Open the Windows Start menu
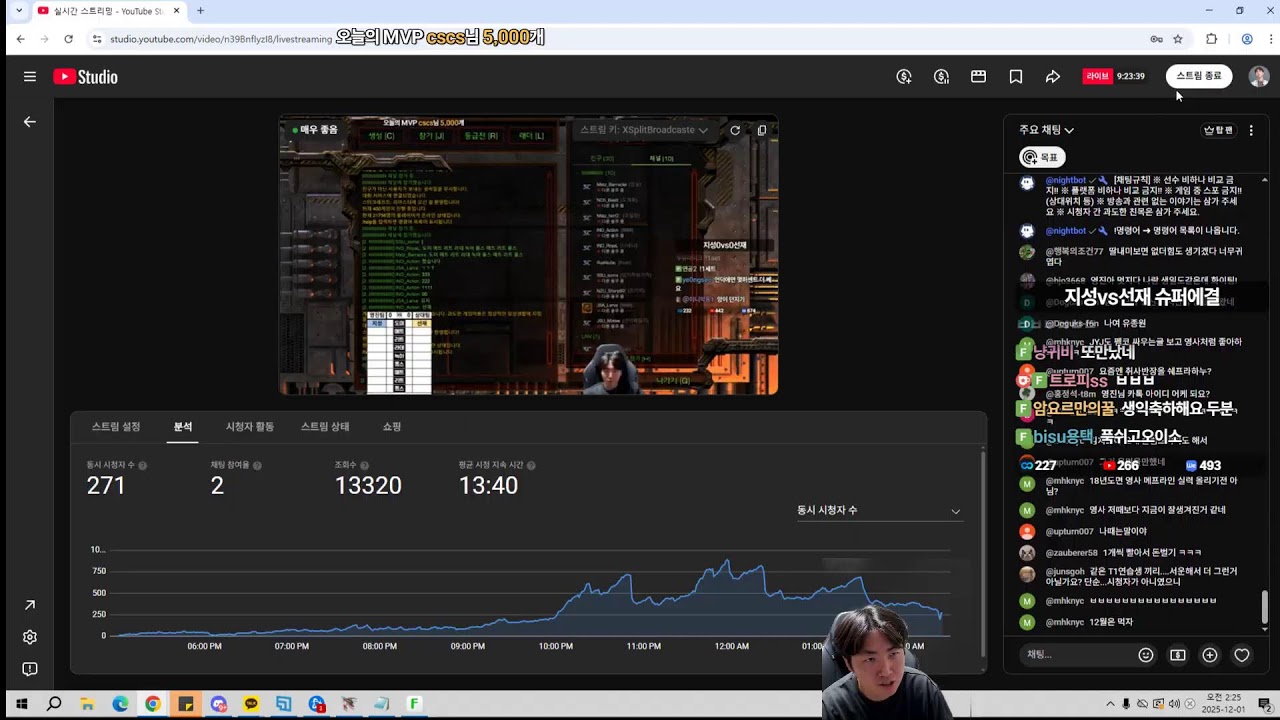Viewport: 1280px width, 720px height. (21, 704)
